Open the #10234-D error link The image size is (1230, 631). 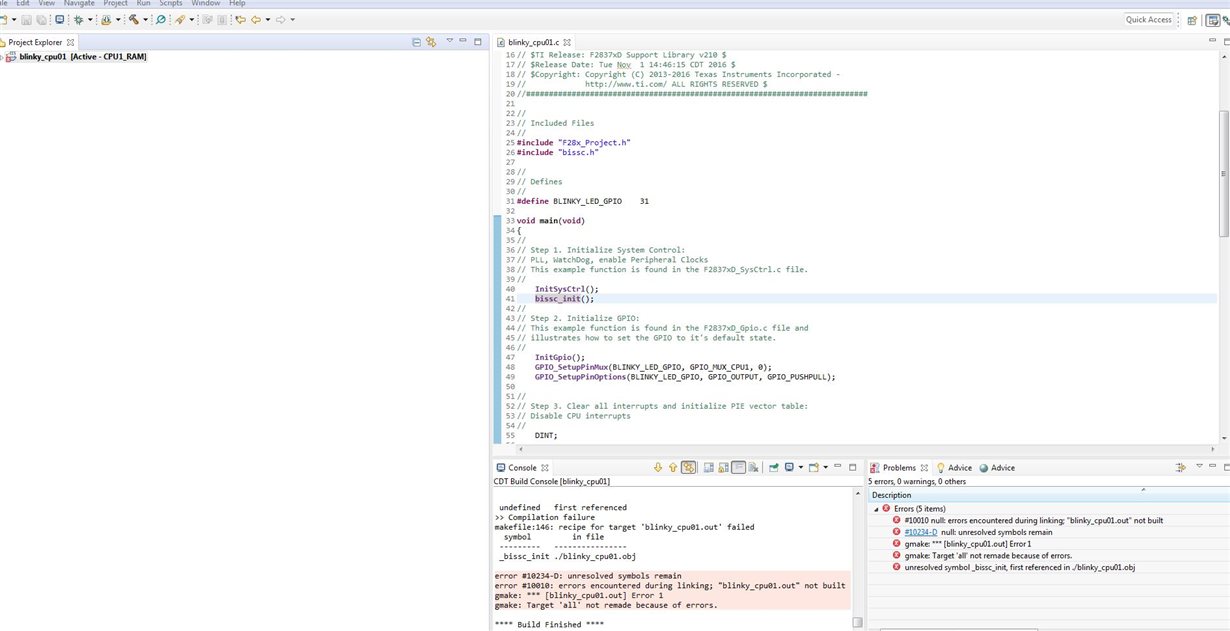coord(920,532)
